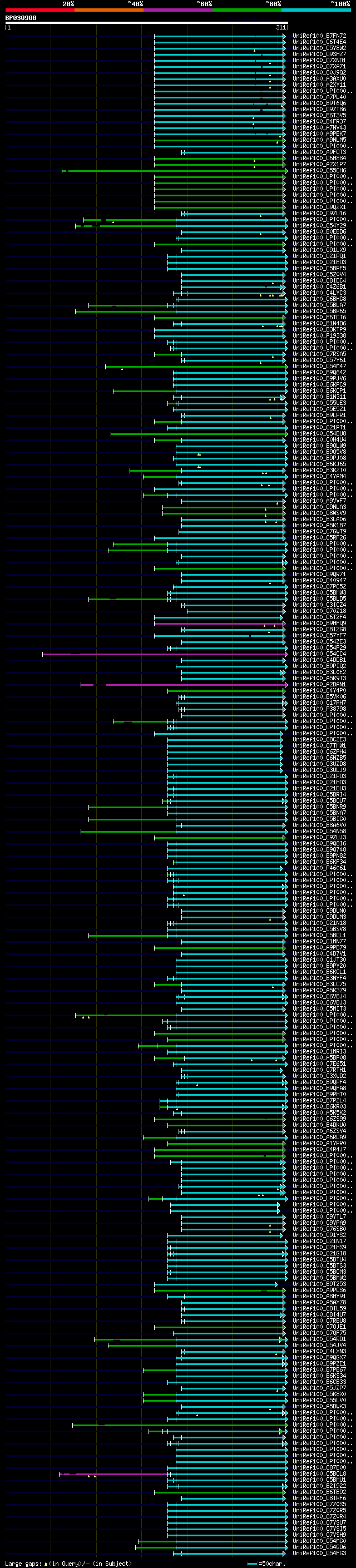Select the UniRef100_B9HFQ9 entry
356x1568 pixels.
pyautogui.click(x=319, y=624)
